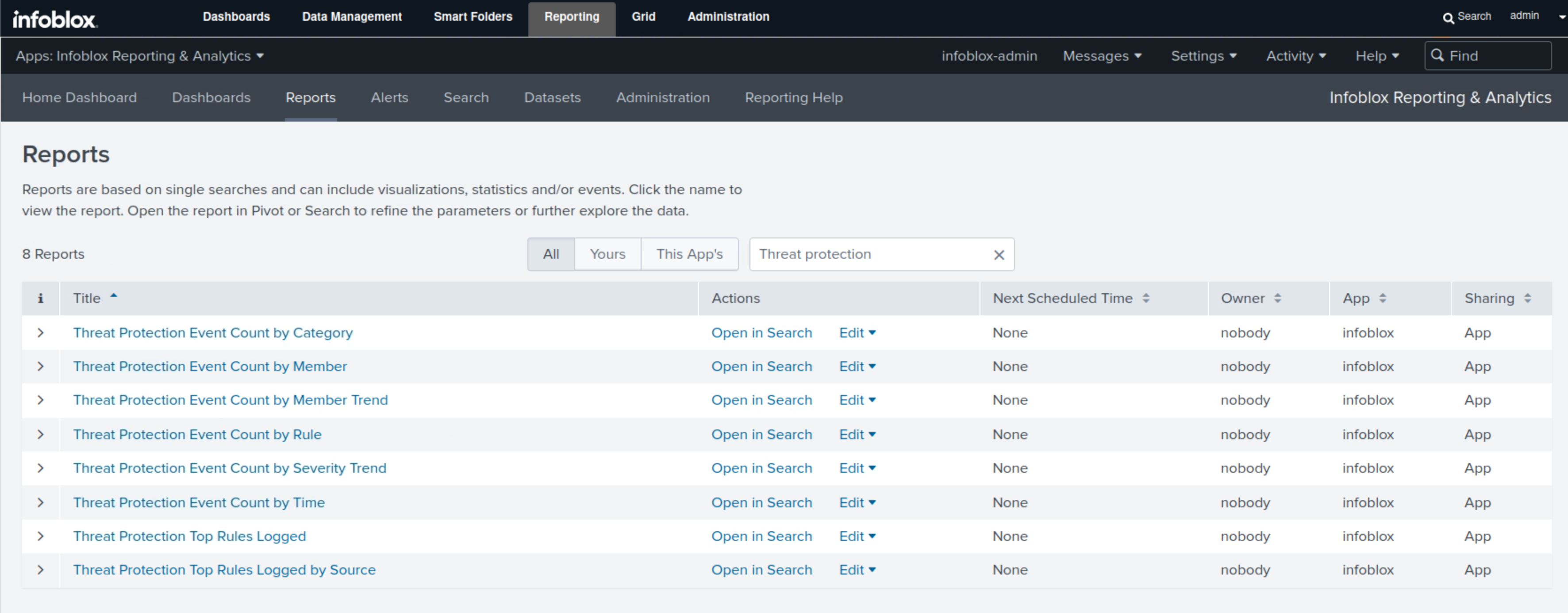Open Threat Protection Top Rules Logged report

189,536
